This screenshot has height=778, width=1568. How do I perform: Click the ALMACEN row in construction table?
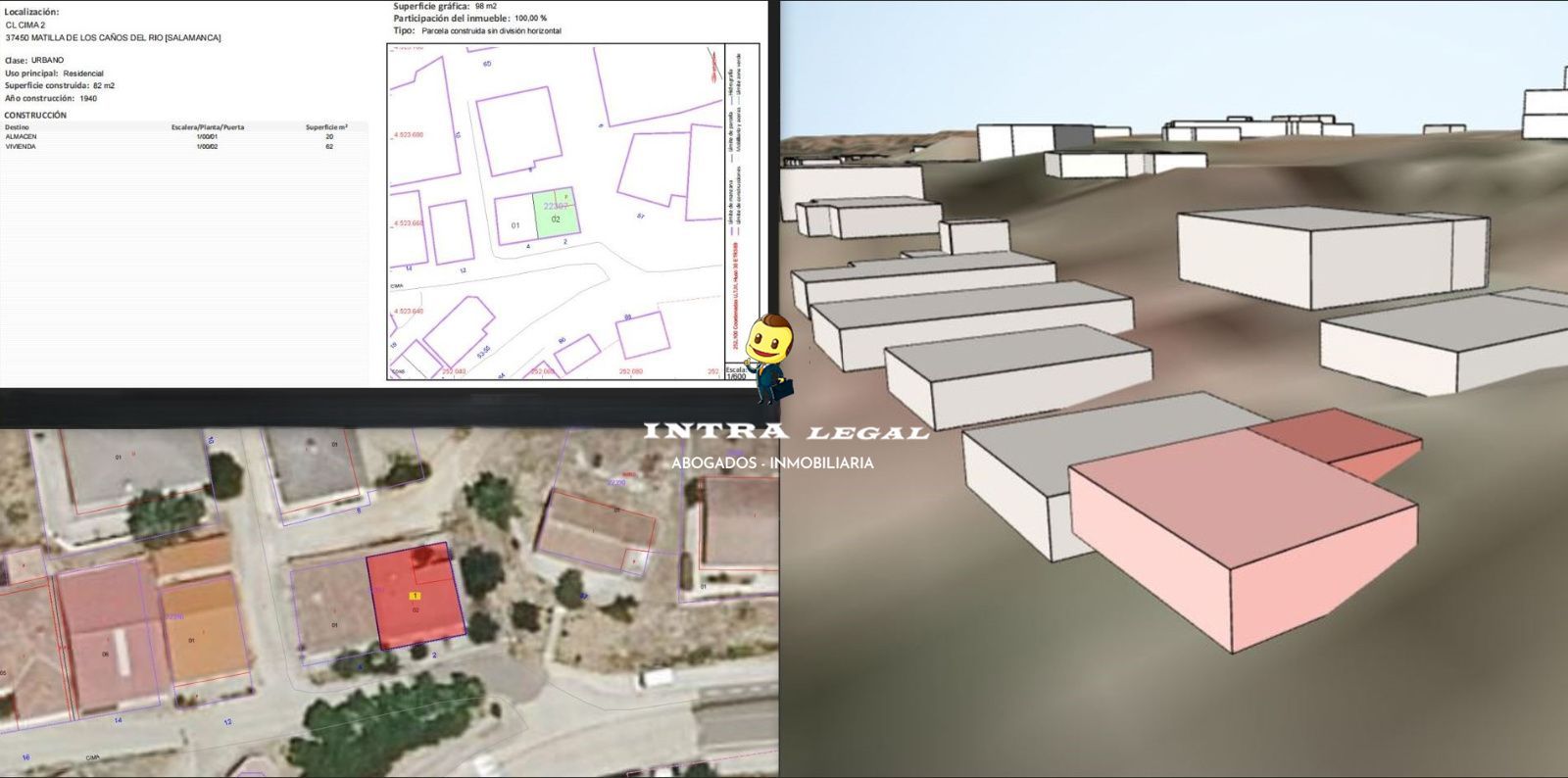[22, 137]
